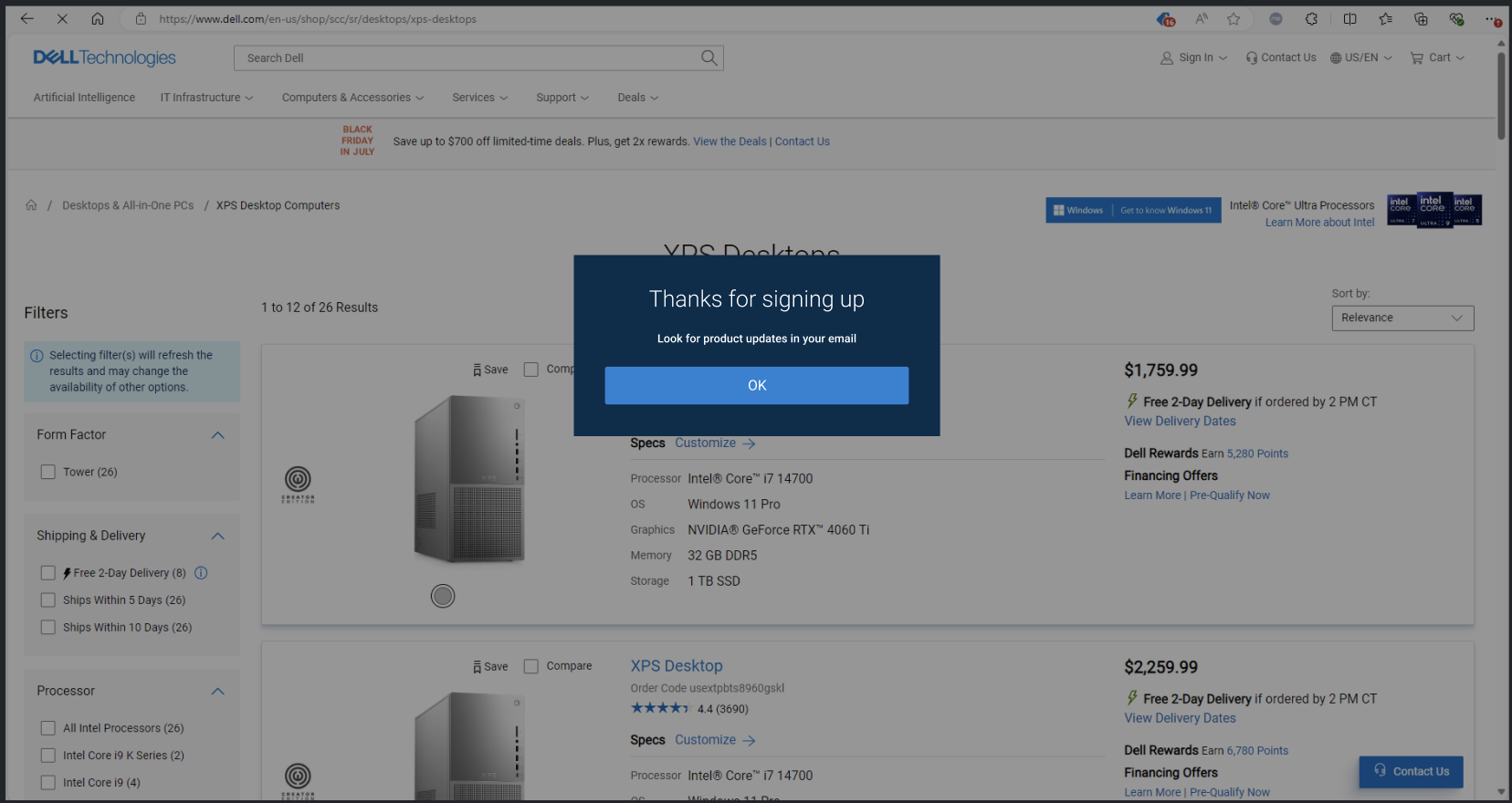This screenshot has height=803, width=1512.
Task: Check Ships Within 10 Days filter
Action: pyautogui.click(x=48, y=628)
